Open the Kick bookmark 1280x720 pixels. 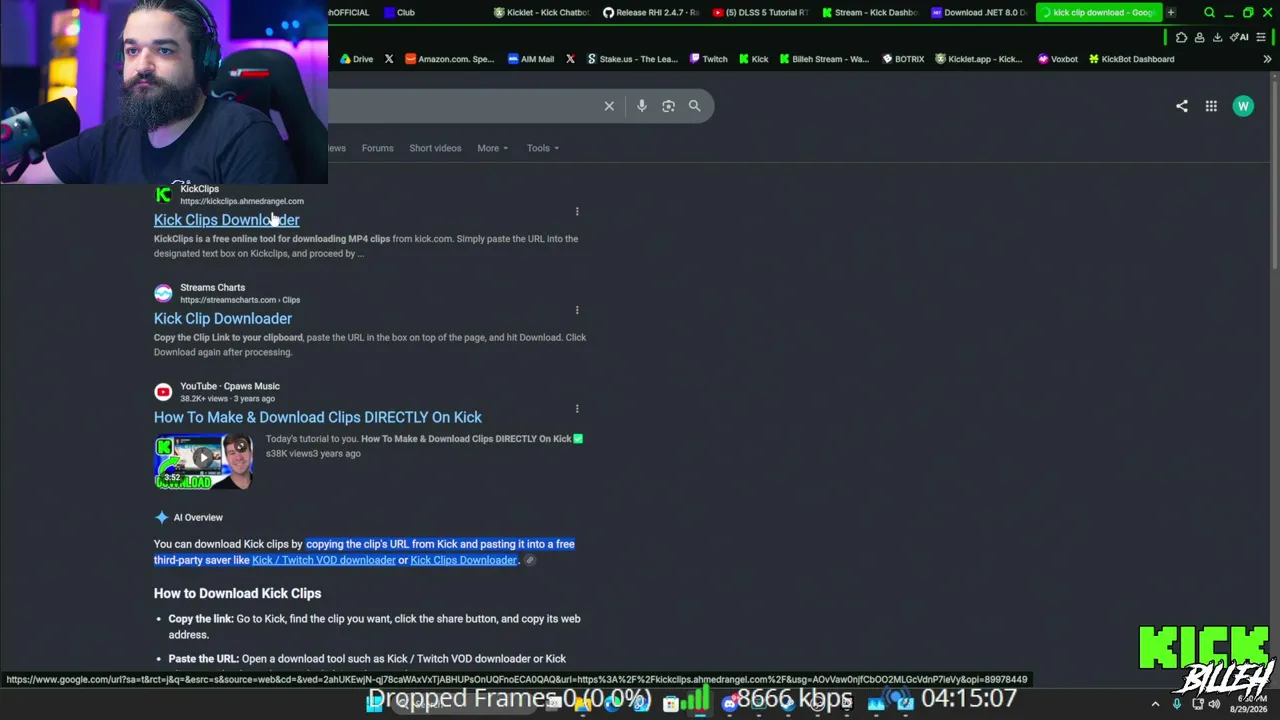click(753, 59)
